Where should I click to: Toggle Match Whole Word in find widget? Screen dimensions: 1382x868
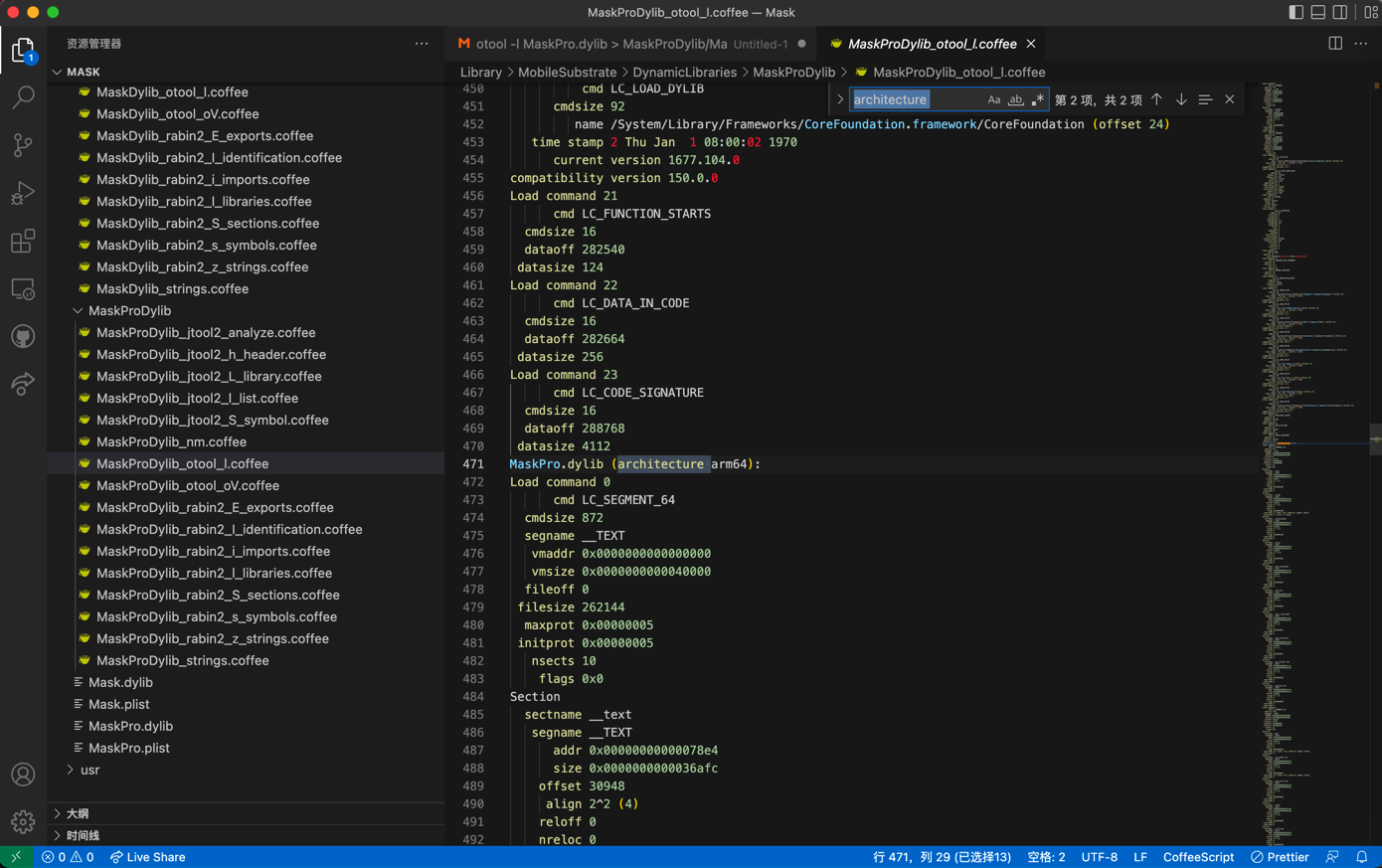(x=1015, y=99)
